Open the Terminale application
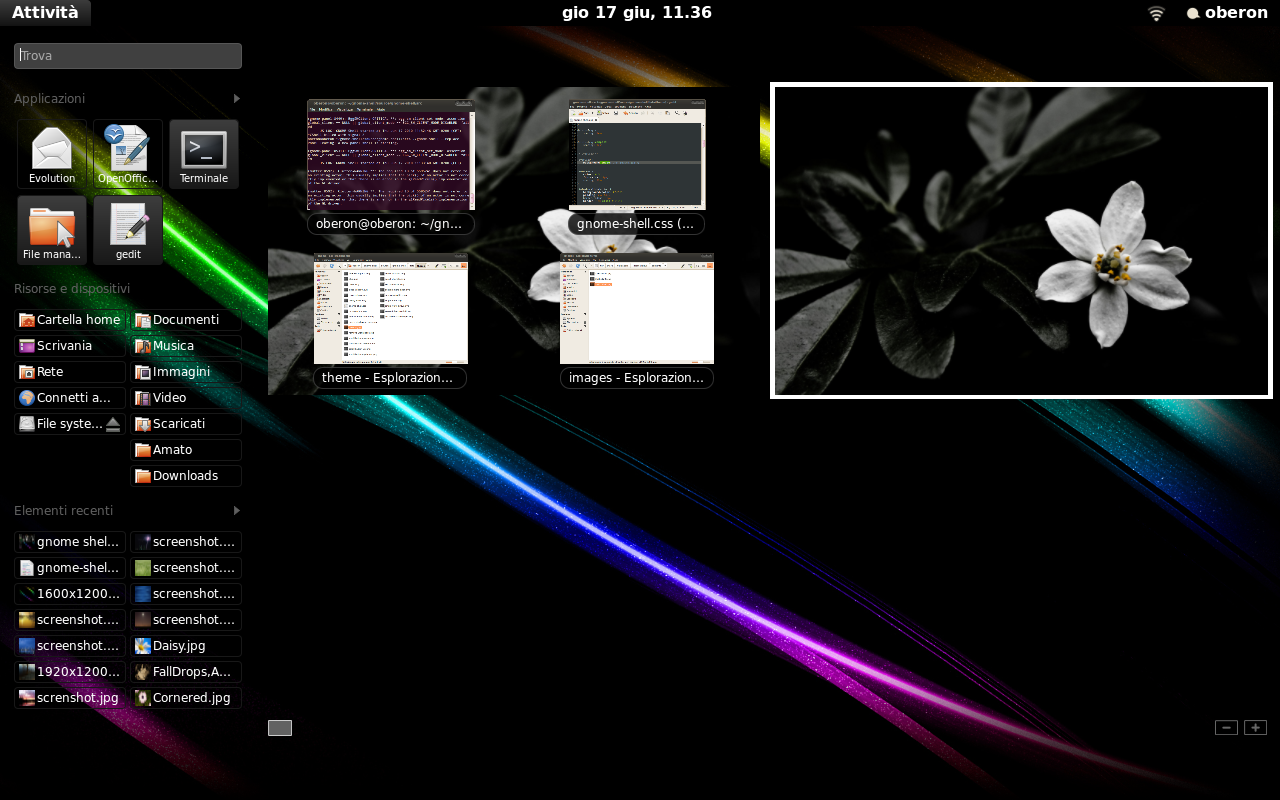This screenshot has width=1280, height=800. point(204,154)
